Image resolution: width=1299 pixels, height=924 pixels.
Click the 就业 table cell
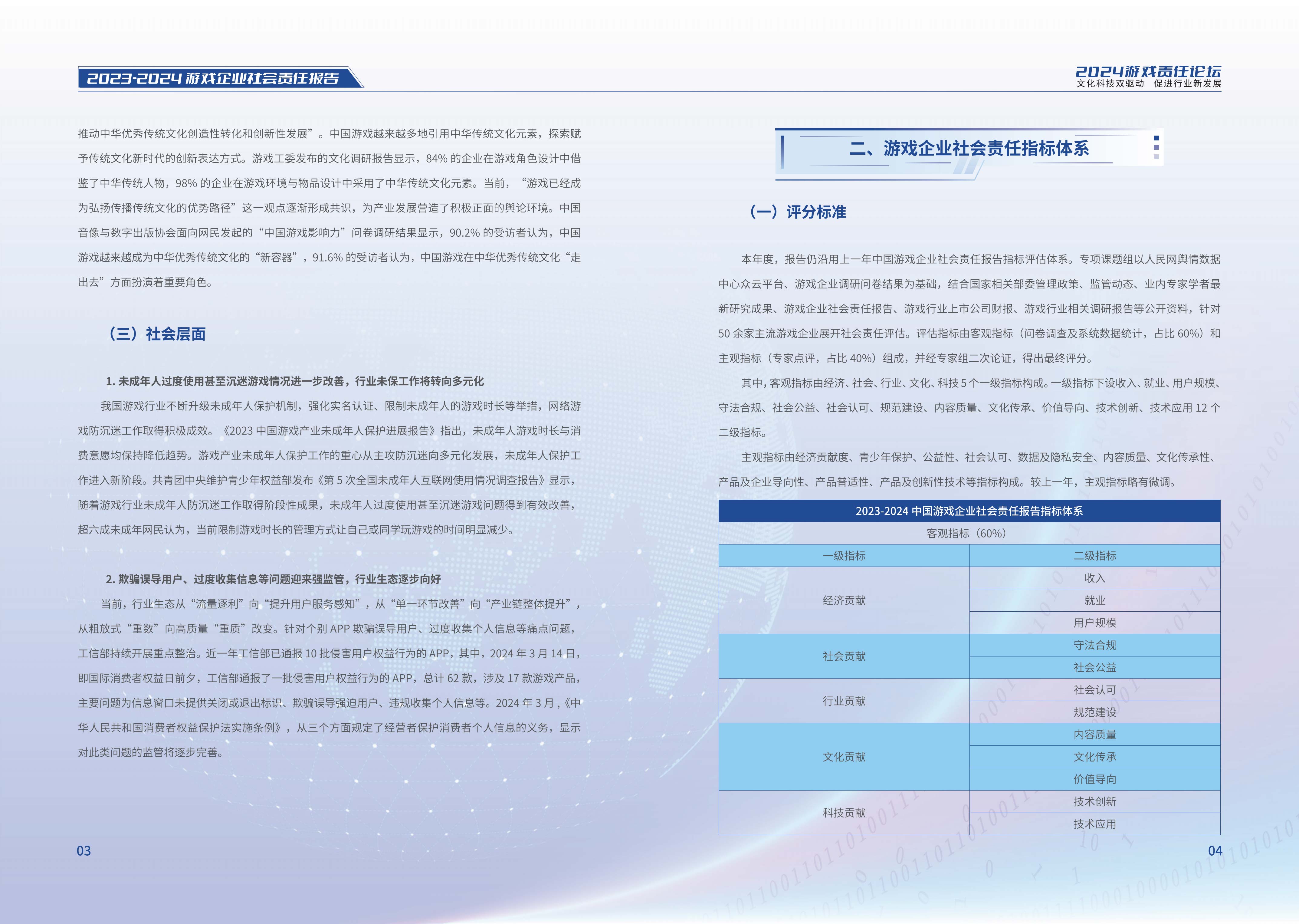1095,600
